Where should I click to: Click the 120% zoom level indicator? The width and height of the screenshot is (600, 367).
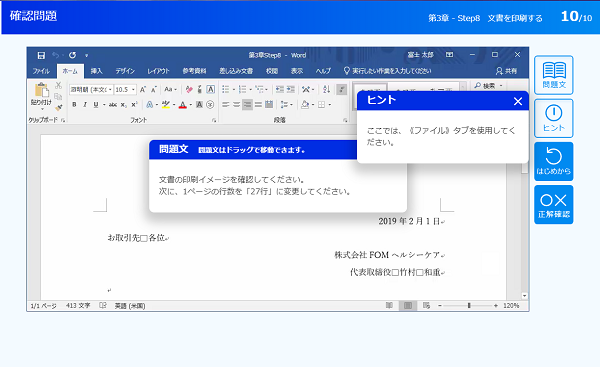(x=511, y=305)
